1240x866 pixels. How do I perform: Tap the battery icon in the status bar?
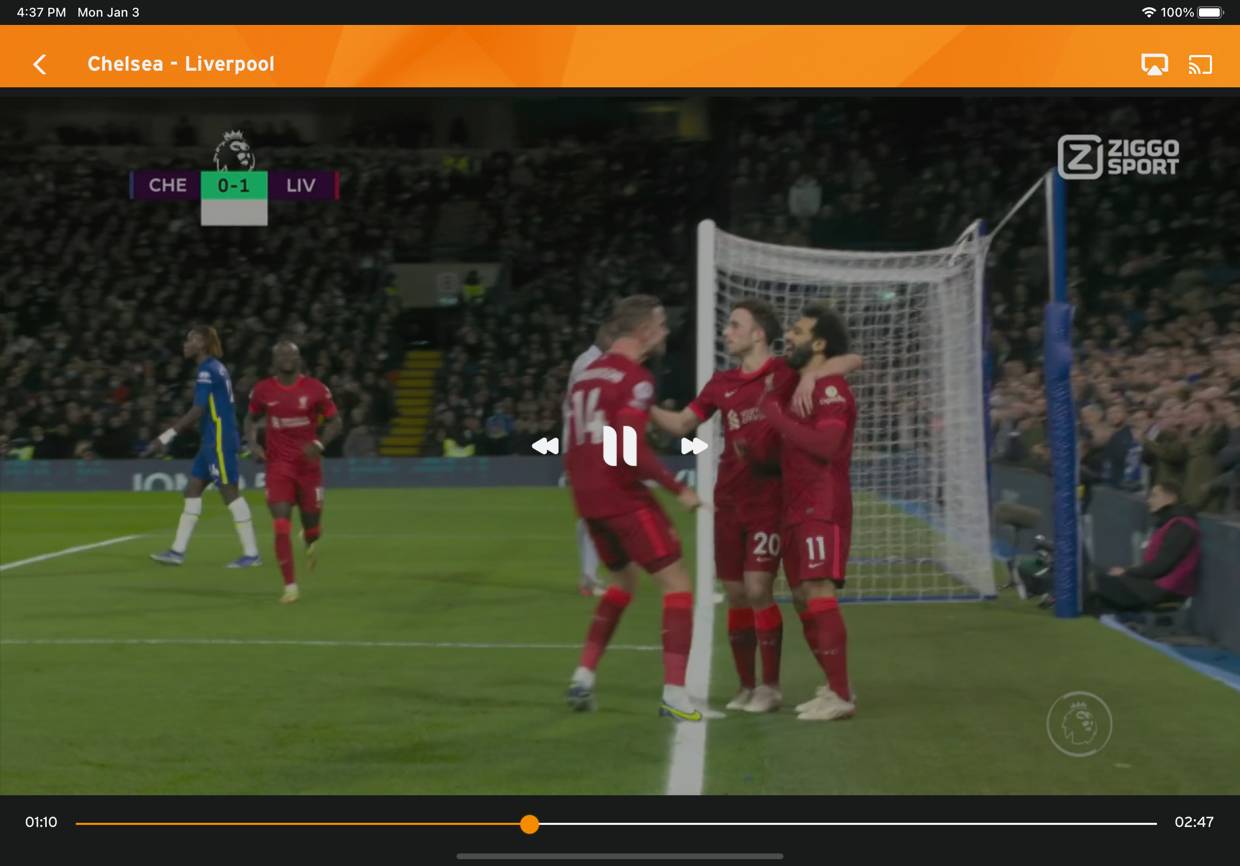[x=1210, y=12]
